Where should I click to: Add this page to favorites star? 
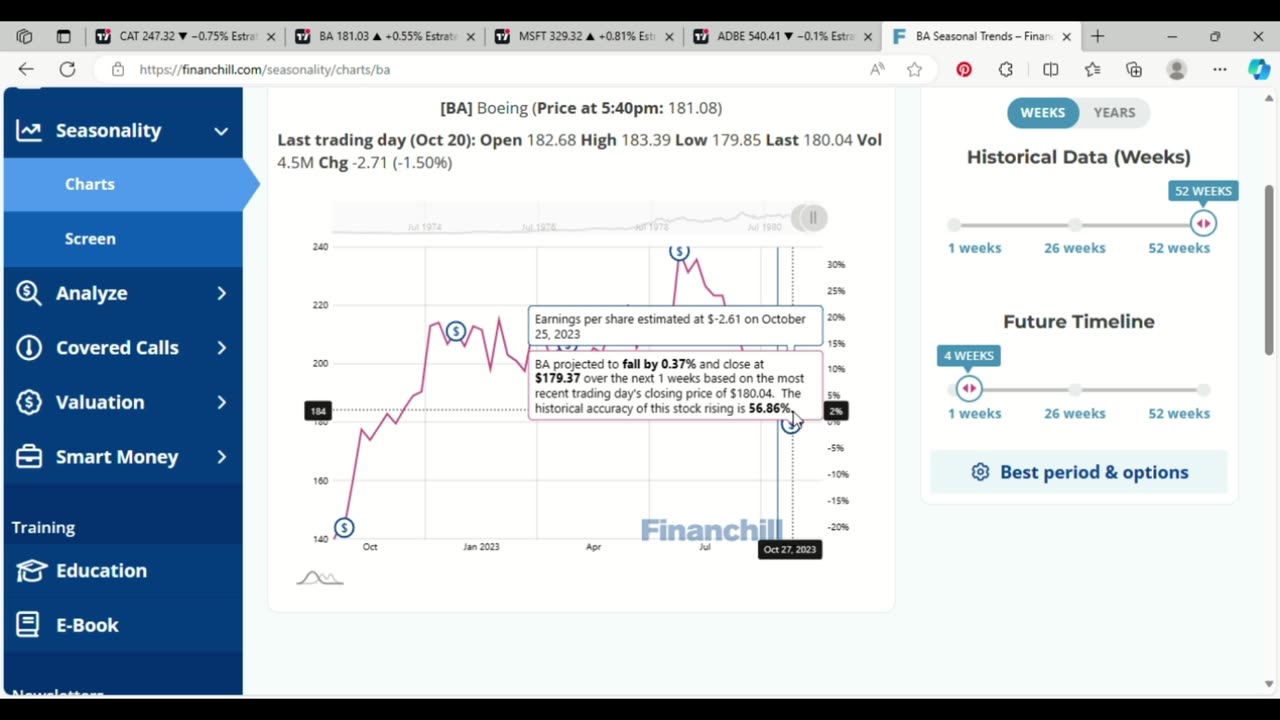click(x=914, y=69)
